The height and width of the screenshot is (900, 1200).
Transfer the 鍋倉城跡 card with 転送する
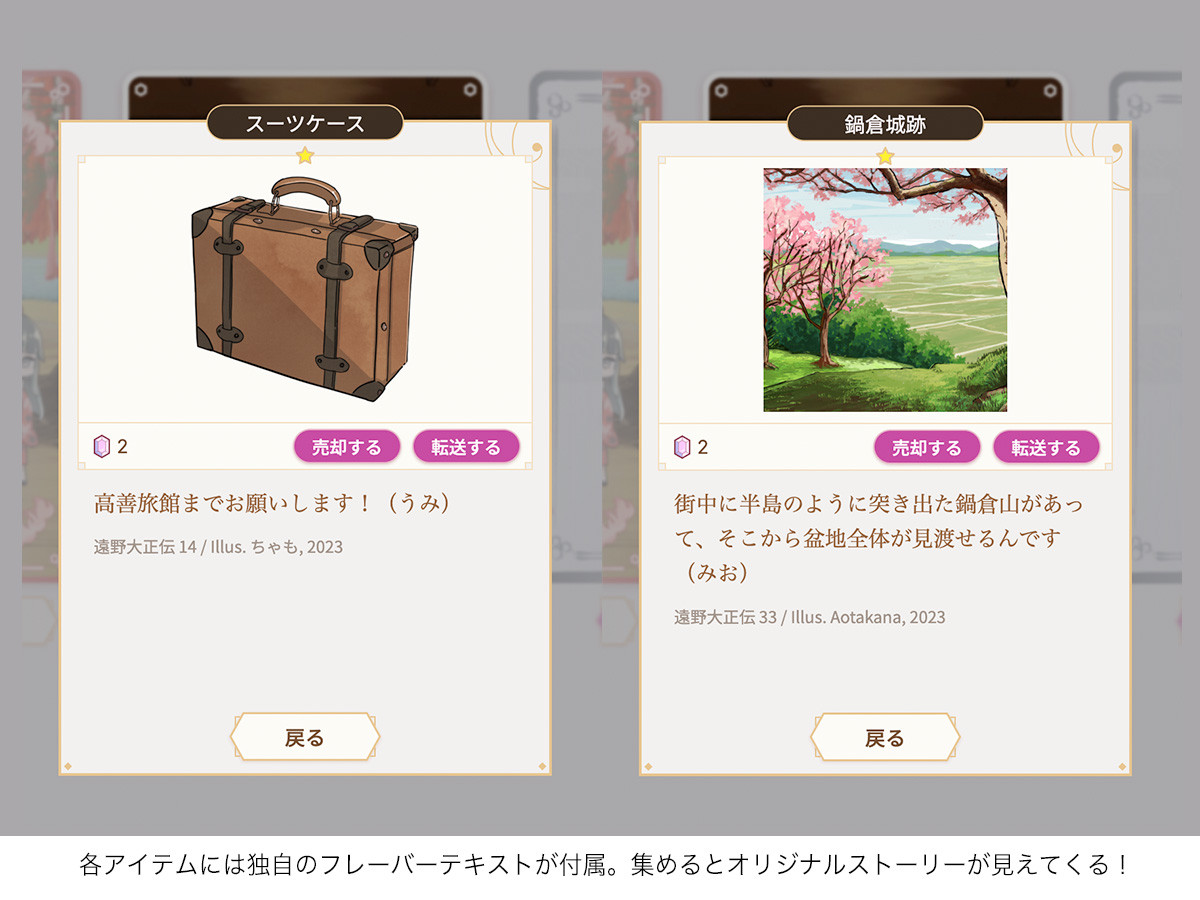1046,447
